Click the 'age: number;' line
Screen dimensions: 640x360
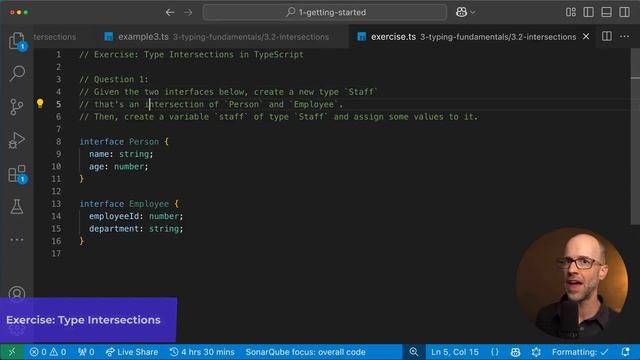(x=119, y=167)
